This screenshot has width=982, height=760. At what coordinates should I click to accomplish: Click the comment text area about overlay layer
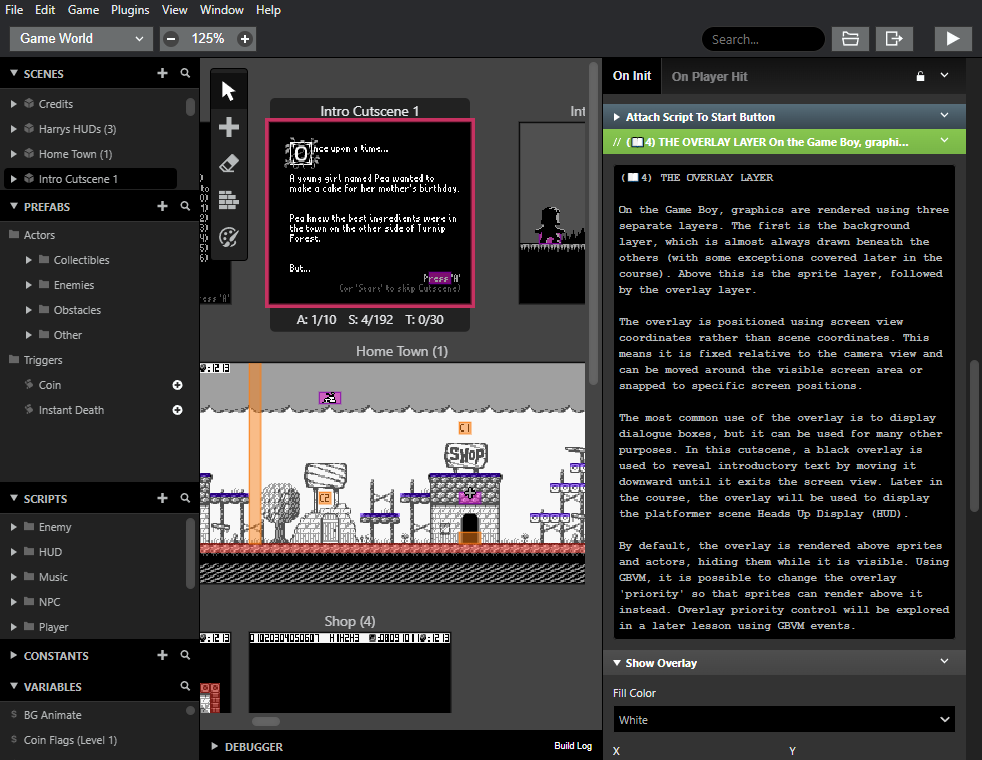pos(784,401)
